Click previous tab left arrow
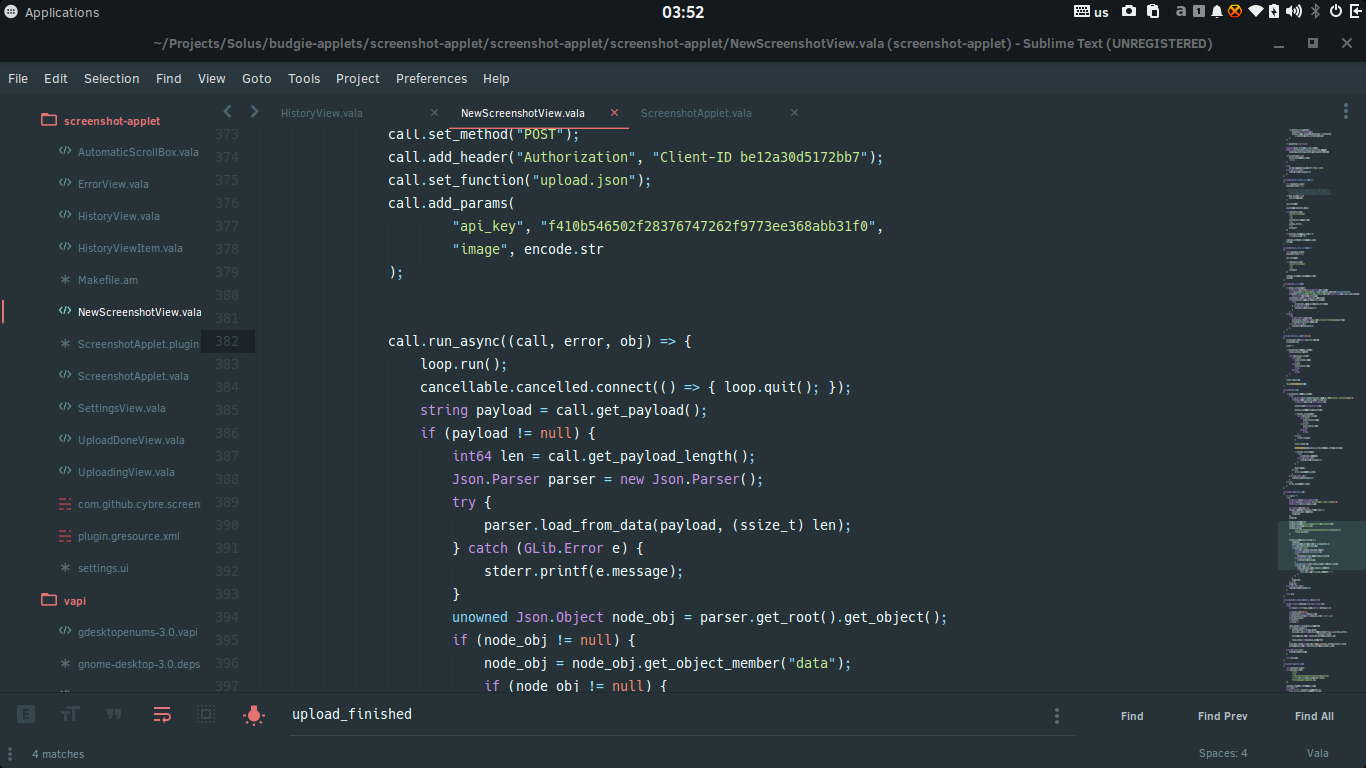This screenshot has height=768, width=1366. (228, 112)
